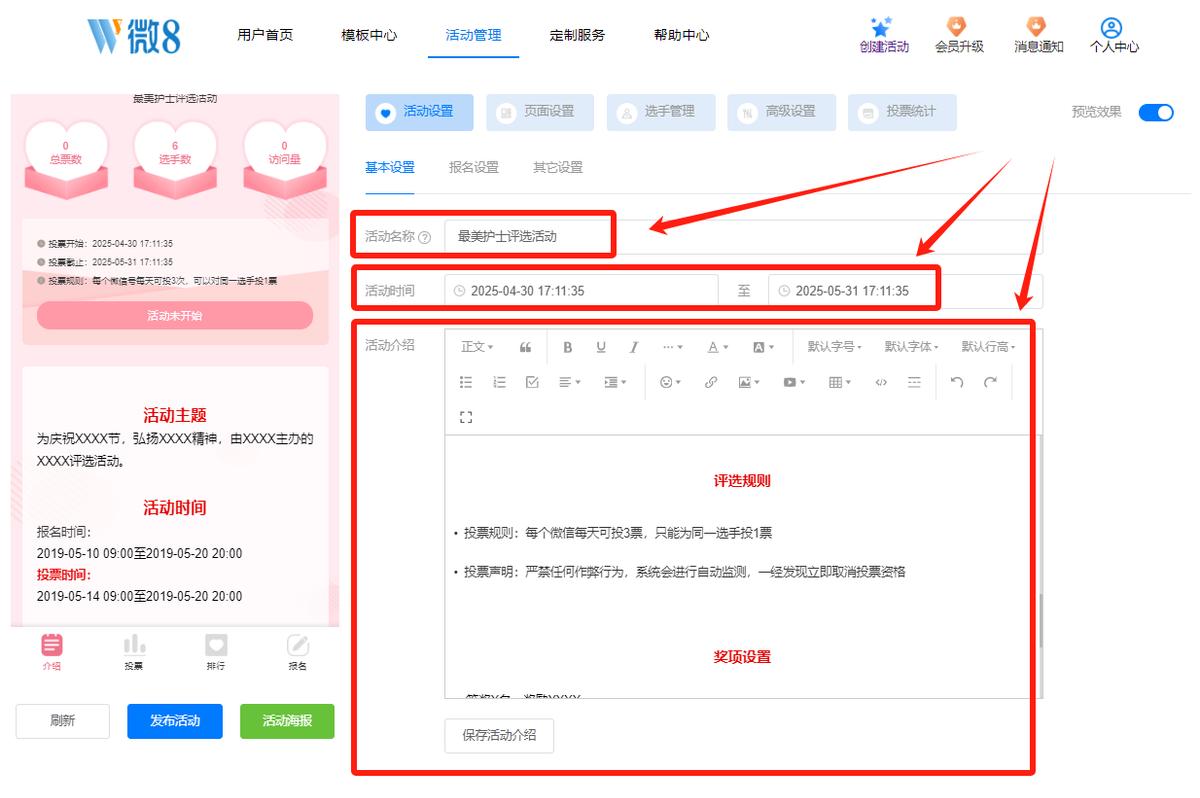Switch to the 投票统计 tab

point(901,112)
